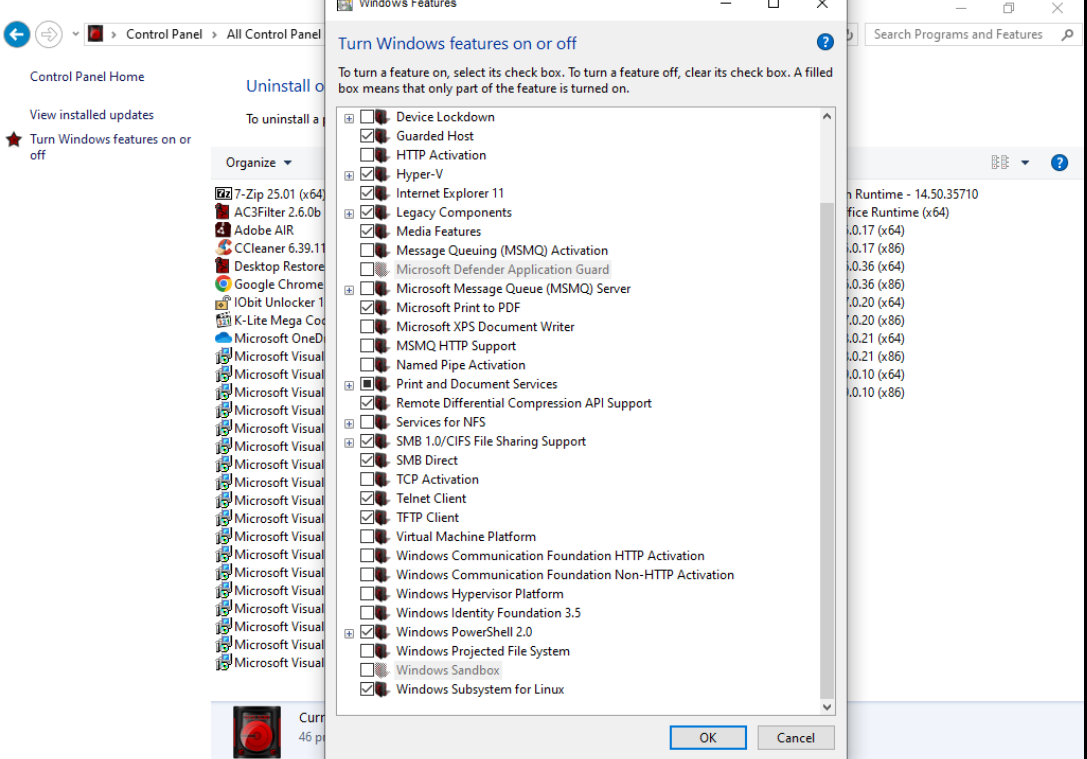The height and width of the screenshot is (759, 1087).
Task: Click the back arrow in Control Panel window
Action: pos(17,34)
